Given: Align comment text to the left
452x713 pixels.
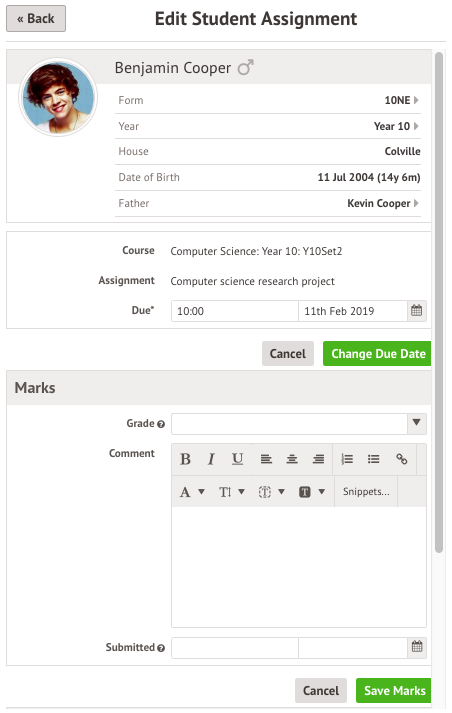Looking at the screenshot, I should point(266,459).
